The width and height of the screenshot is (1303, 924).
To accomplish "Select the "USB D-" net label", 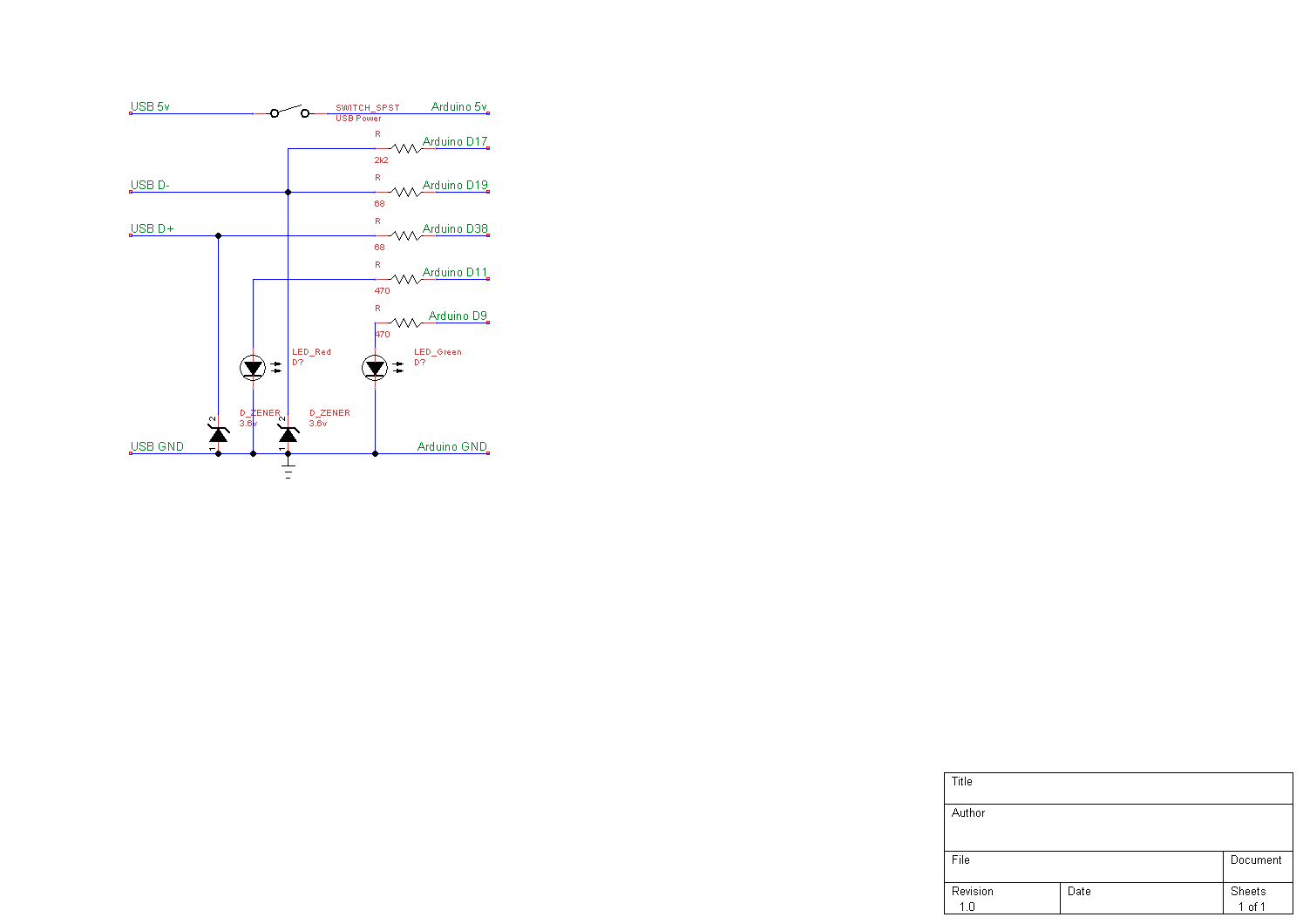I will [150, 185].
